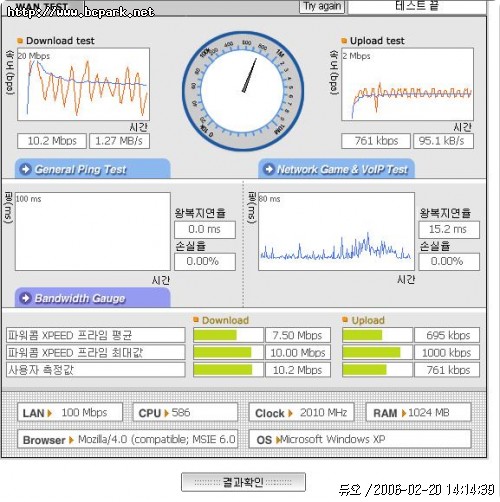Select the 761 kbps upload result field
This screenshot has height=502, width=500.
coord(376,141)
